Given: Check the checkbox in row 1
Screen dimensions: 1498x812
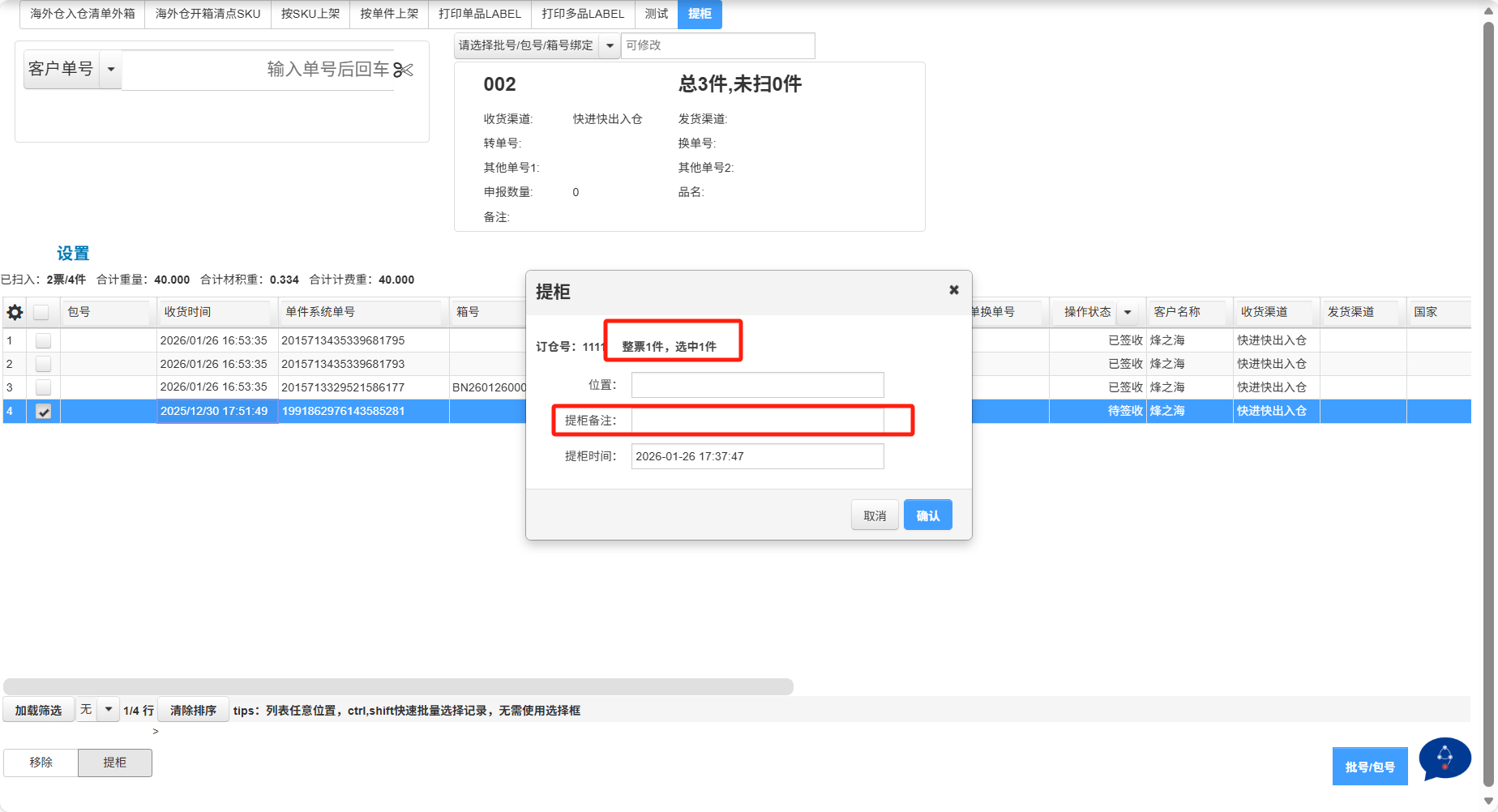Looking at the screenshot, I should (x=44, y=340).
